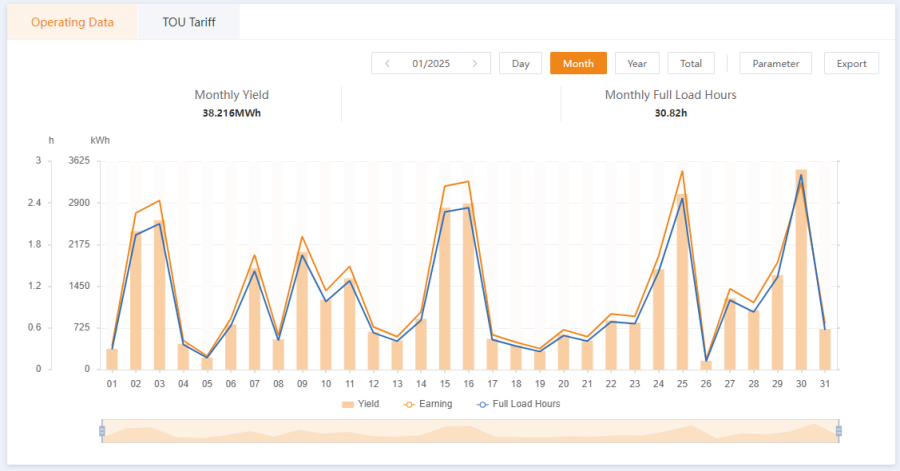Go to next month using right chevron
This screenshot has width=900, height=471.
pos(475,63)
